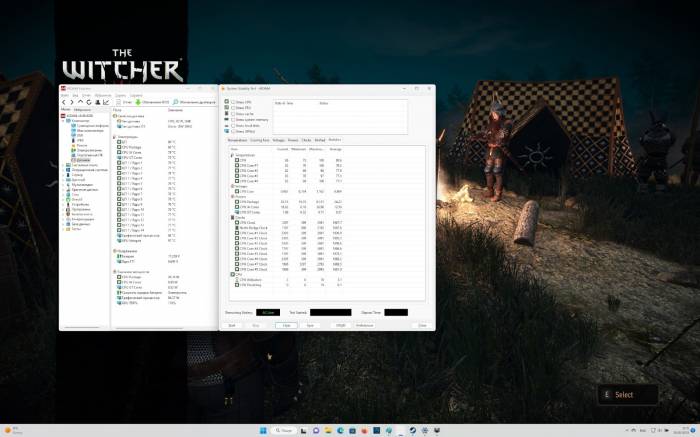The width and height of the screenshot is (700, 437).
Task: Open Сервис menu in AIDA64
Action: (x=121, y=96)
